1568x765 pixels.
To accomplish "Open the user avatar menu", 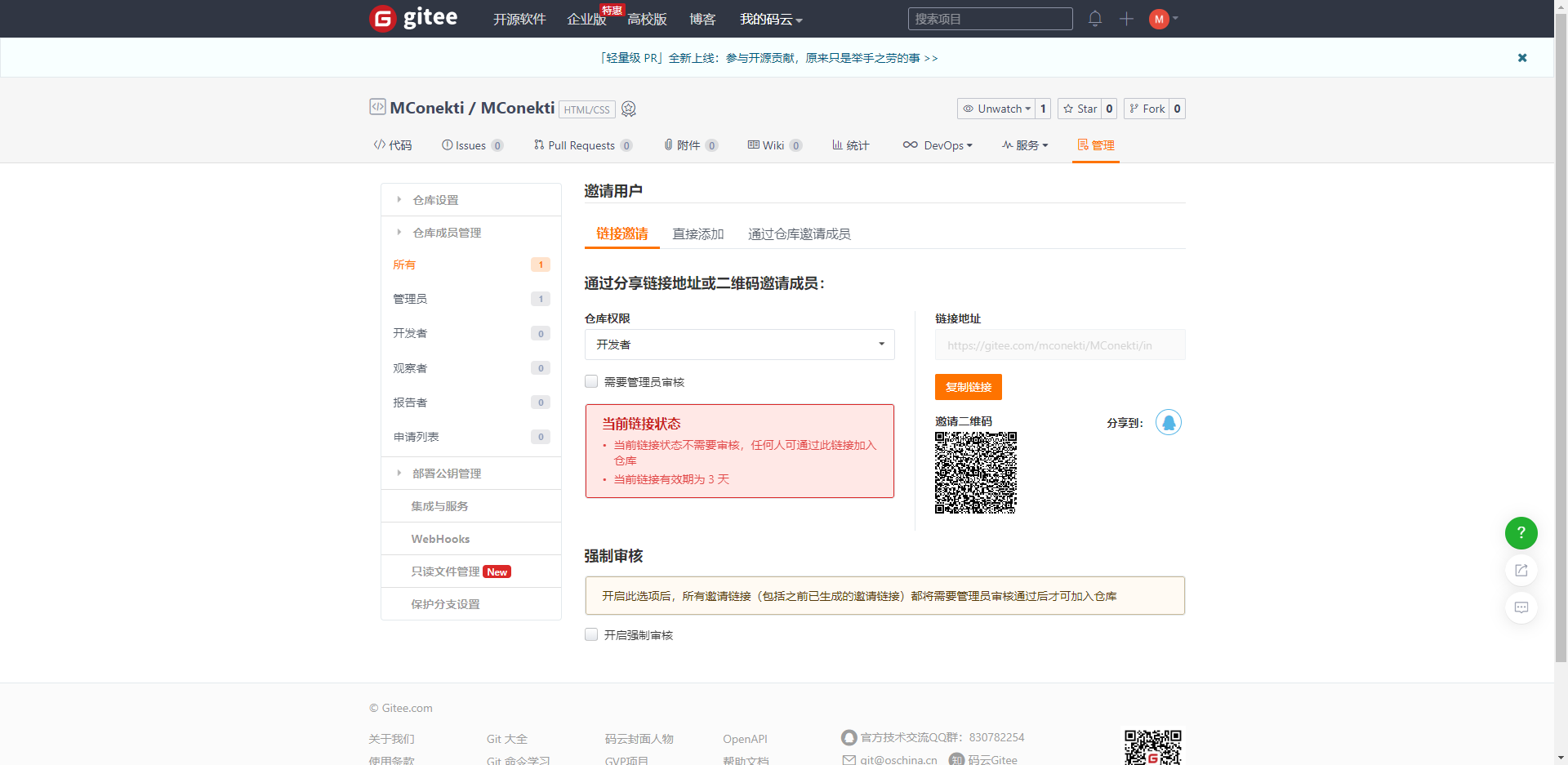I will [1163, 19].
